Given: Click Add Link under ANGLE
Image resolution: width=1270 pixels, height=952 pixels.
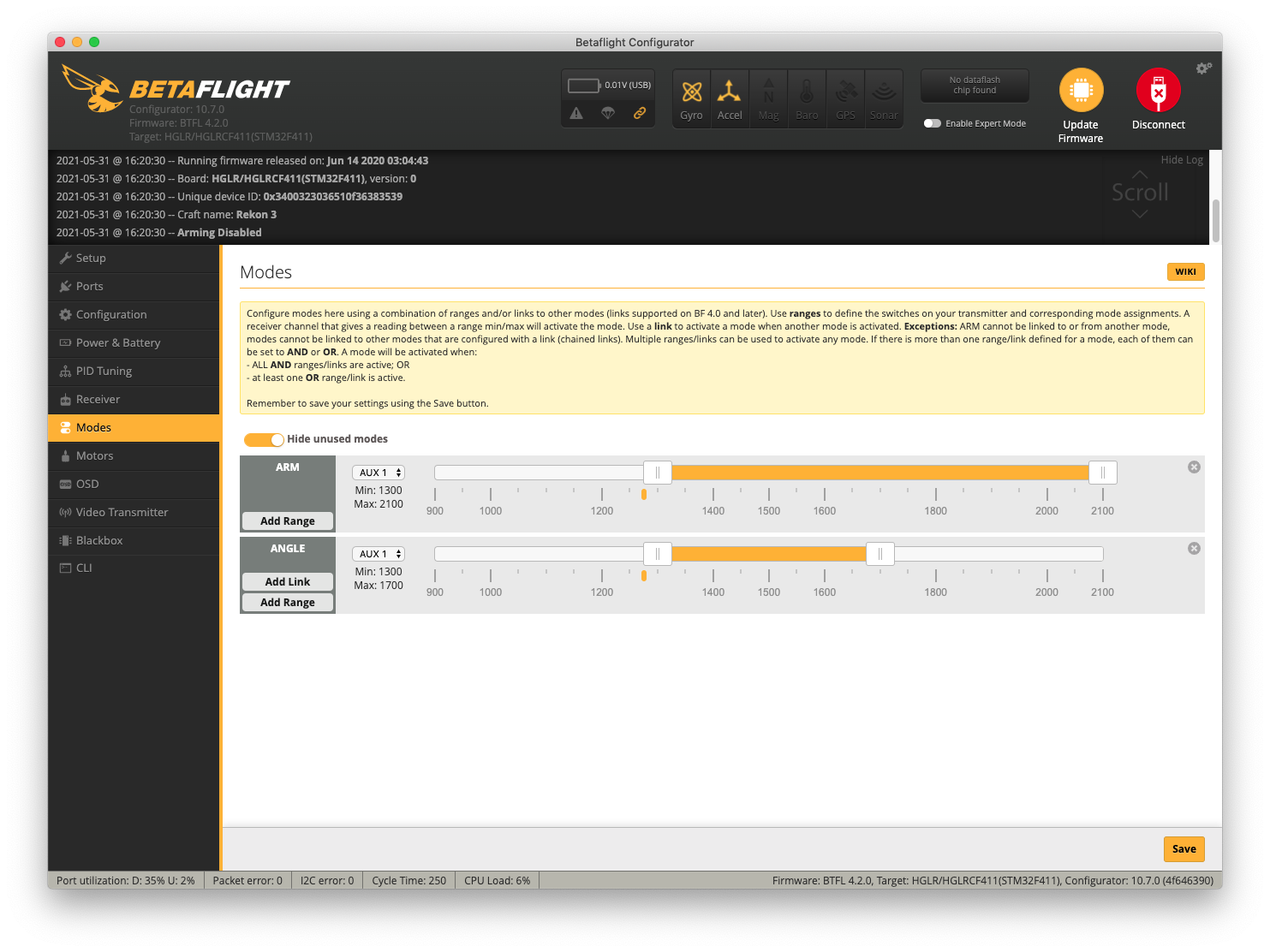Looking at the screenshot, I should [x=288, y=582].
